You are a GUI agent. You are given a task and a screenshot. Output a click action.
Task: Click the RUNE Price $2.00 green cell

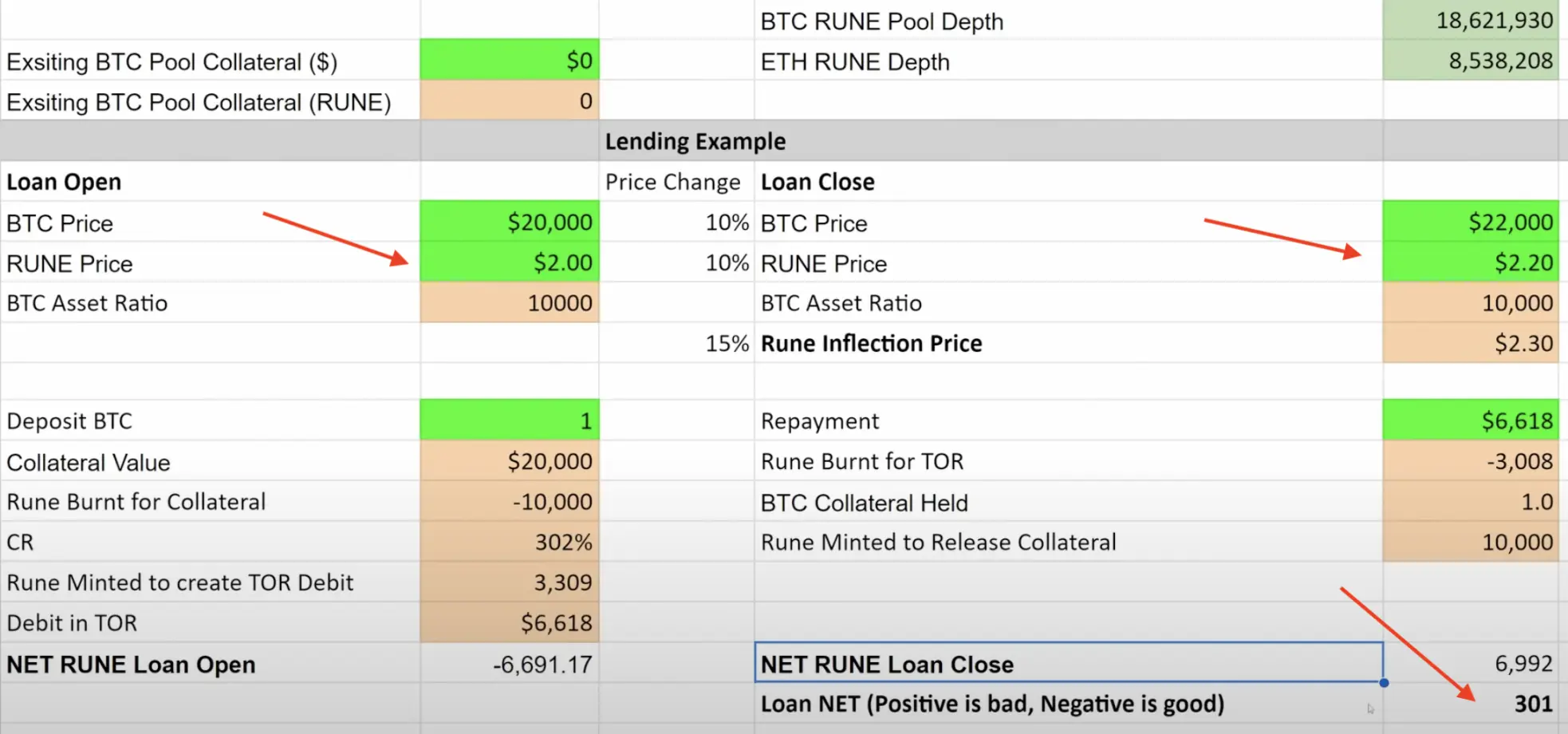510,262
